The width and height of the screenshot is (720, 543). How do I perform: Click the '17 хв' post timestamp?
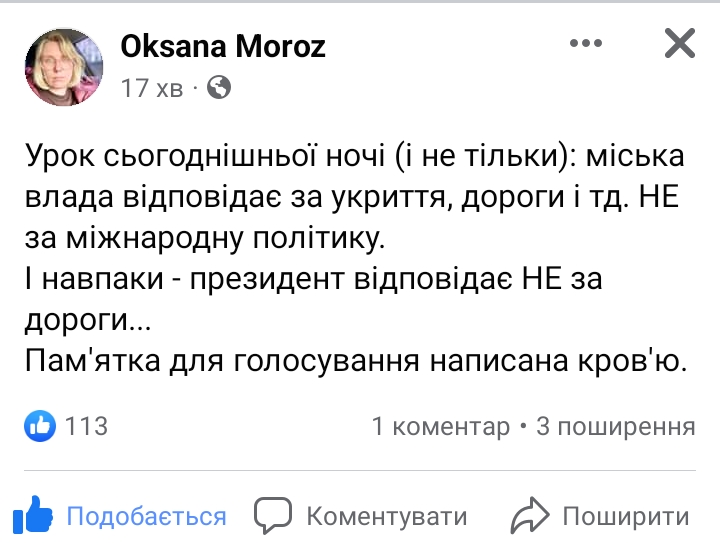click(151, 88)
